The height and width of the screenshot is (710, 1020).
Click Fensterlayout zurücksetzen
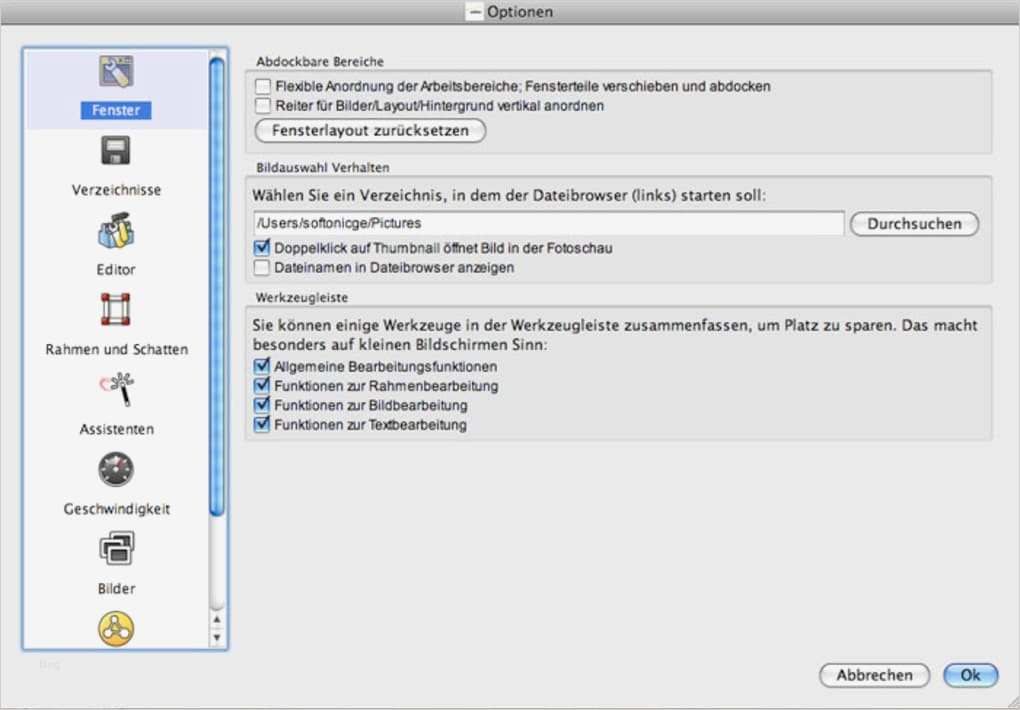tap(369, 130)
